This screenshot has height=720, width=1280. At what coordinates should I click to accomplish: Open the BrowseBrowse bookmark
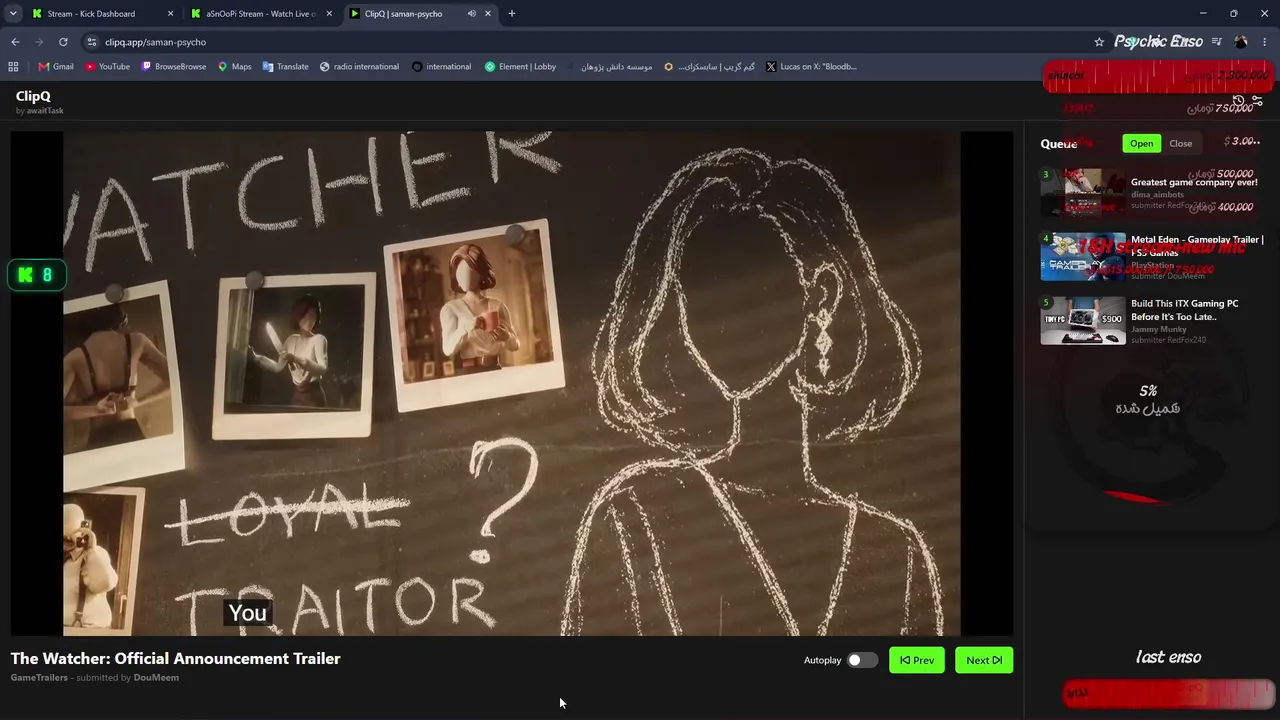point(174,67)
